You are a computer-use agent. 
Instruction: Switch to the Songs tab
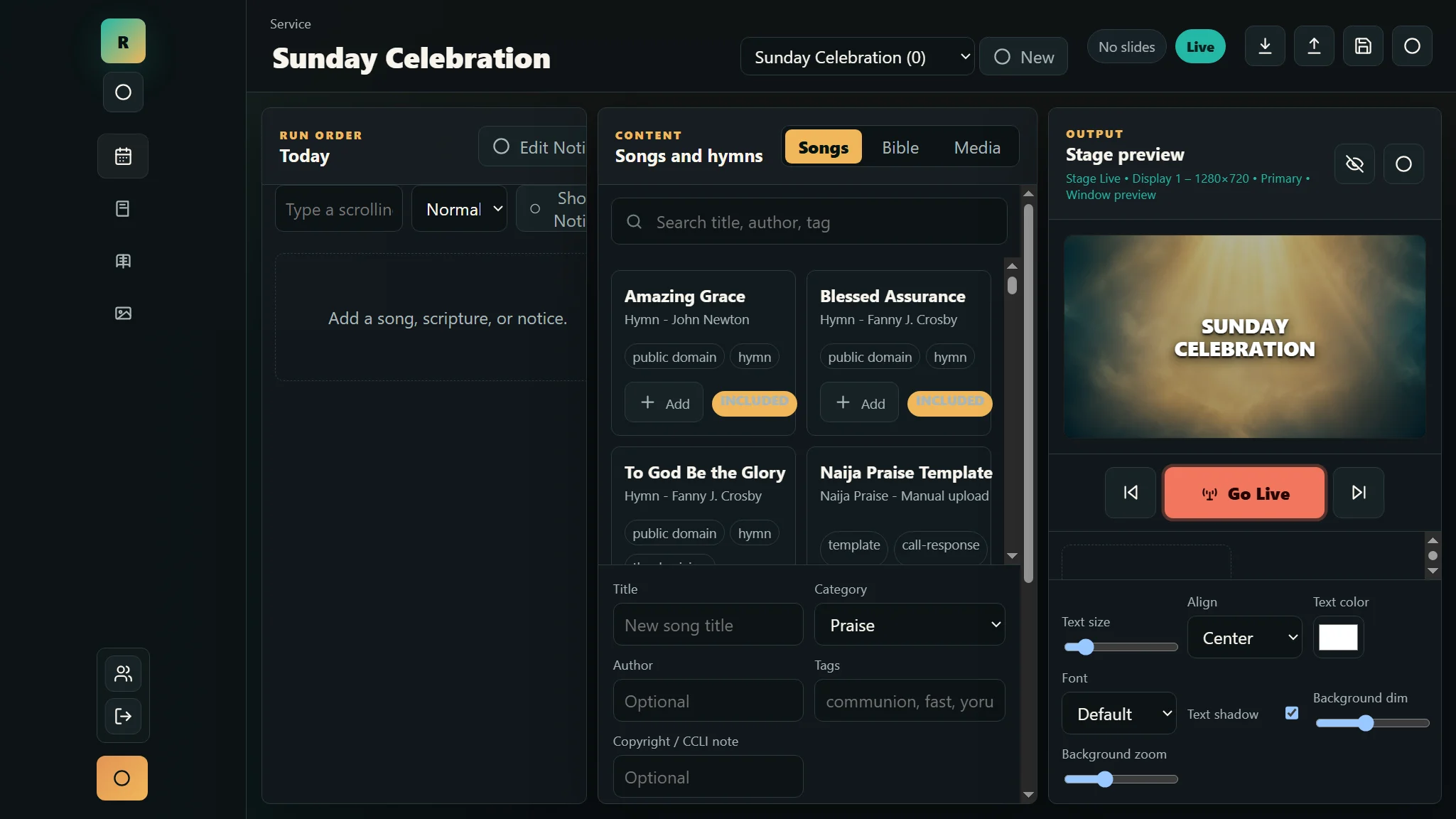pyautogui.click(x=823, y=147)
